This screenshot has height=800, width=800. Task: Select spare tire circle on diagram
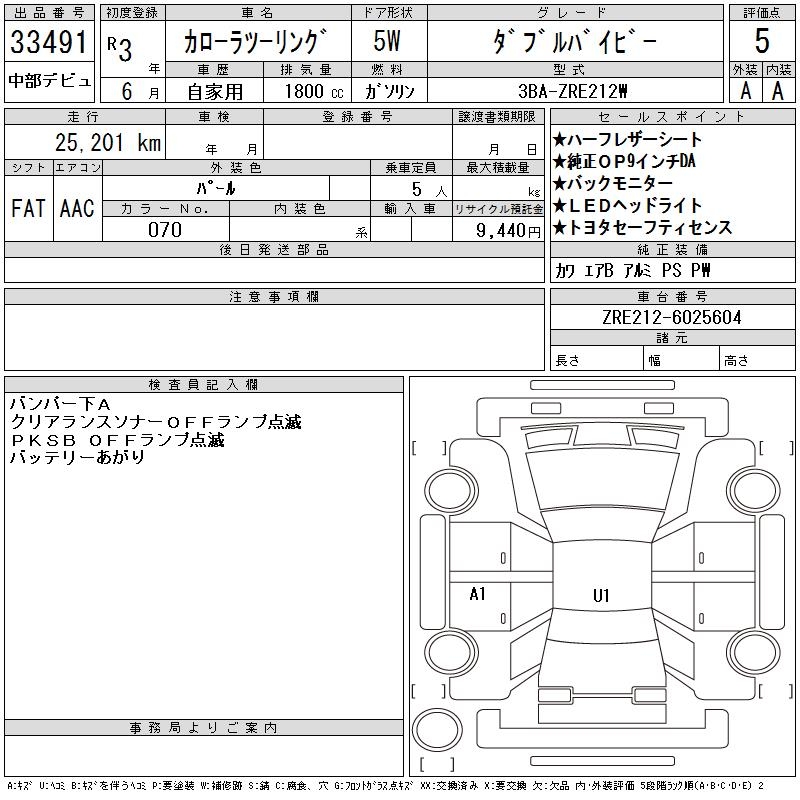coord(437,729)
